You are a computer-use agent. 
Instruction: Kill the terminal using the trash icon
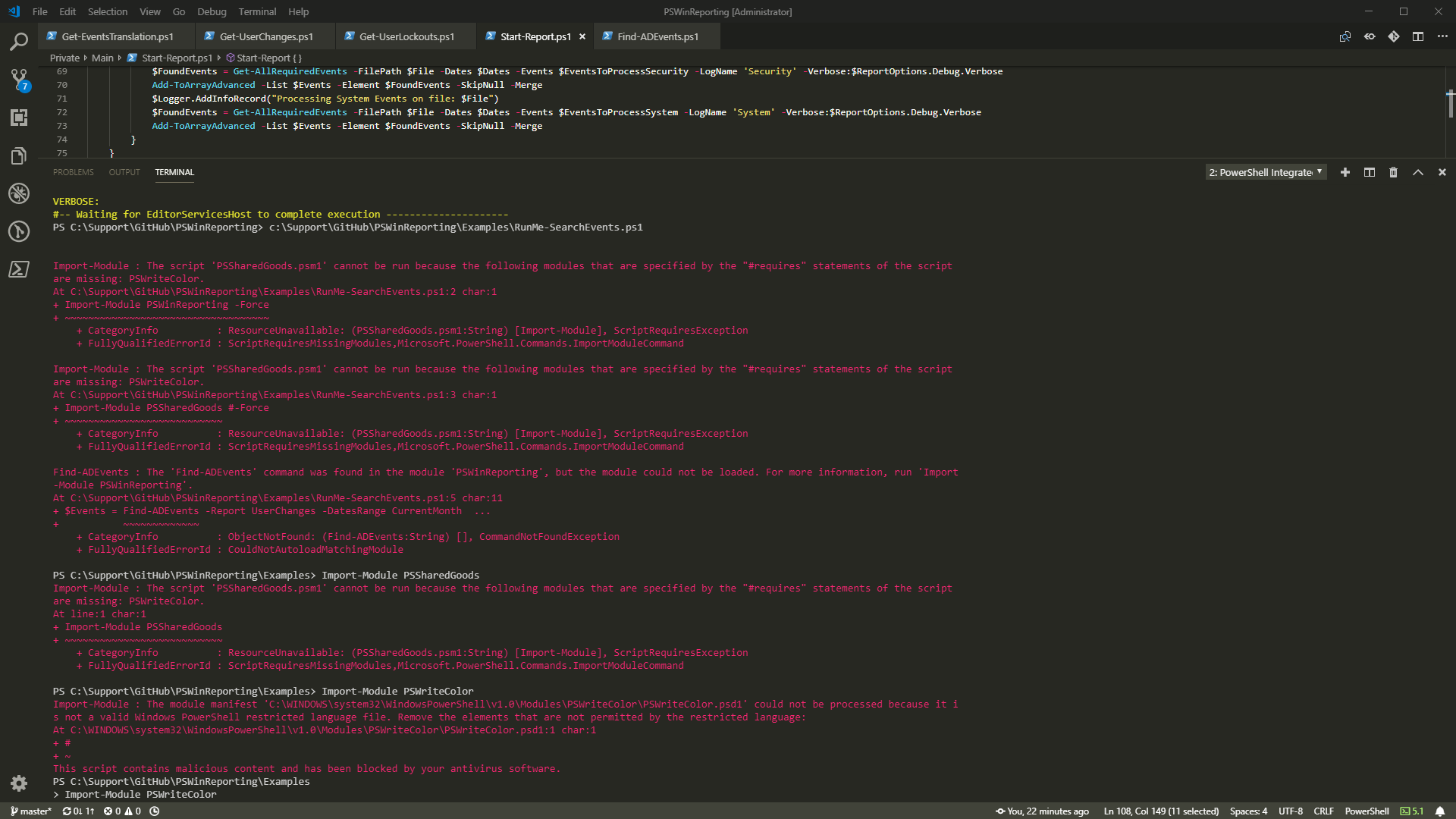coord(1393,172)
